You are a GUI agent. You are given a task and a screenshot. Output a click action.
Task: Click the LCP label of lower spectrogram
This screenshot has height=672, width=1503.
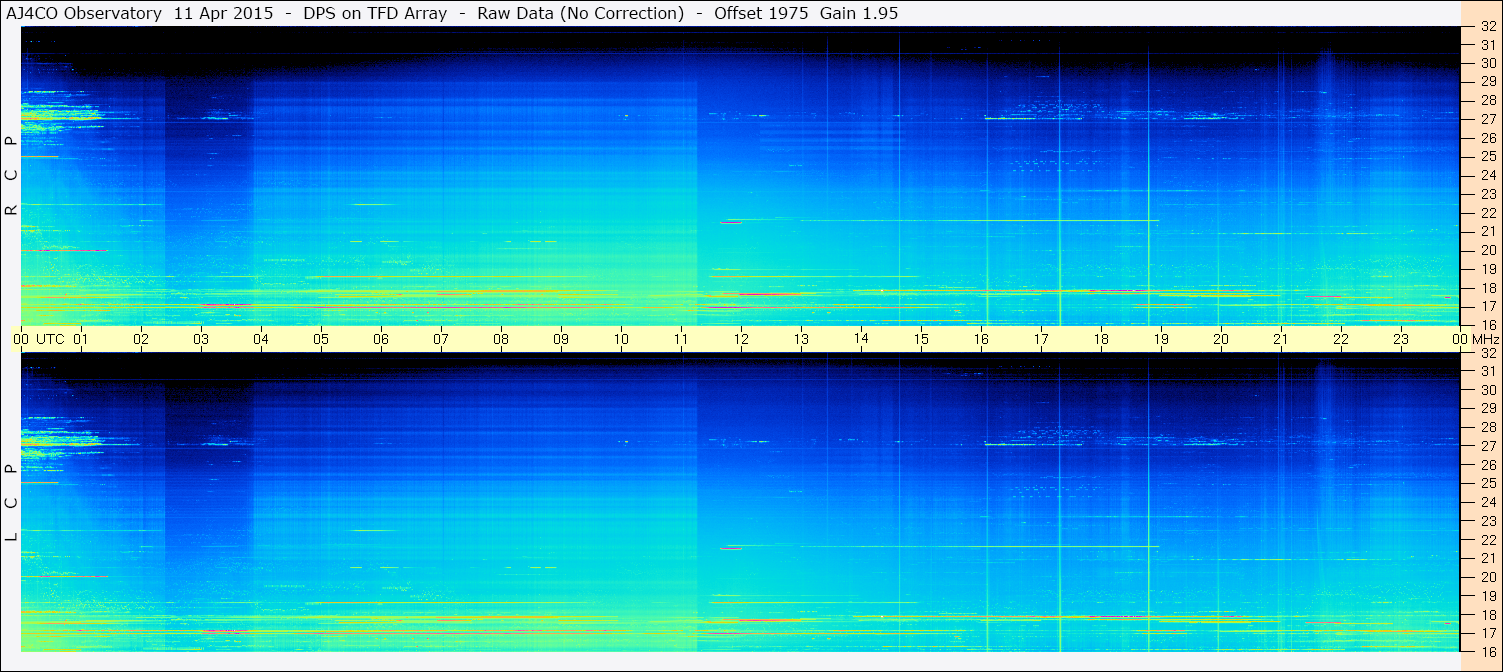click(x=11, y=503)
